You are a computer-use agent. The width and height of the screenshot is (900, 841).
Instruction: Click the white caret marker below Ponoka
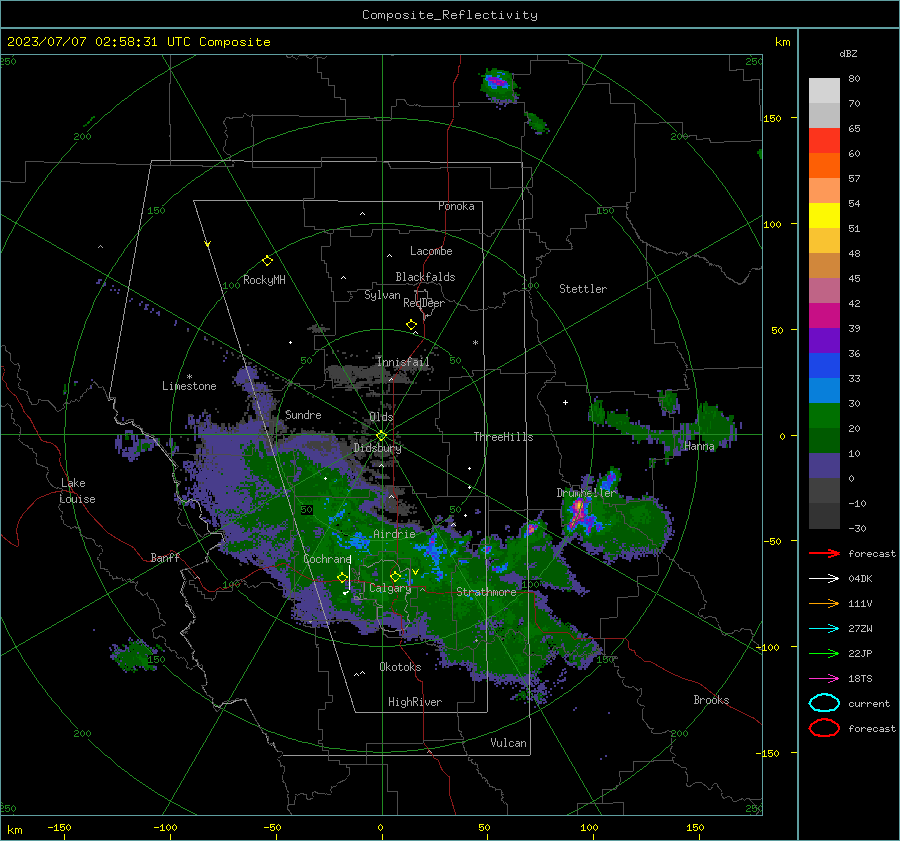click(x=362, y=214)
